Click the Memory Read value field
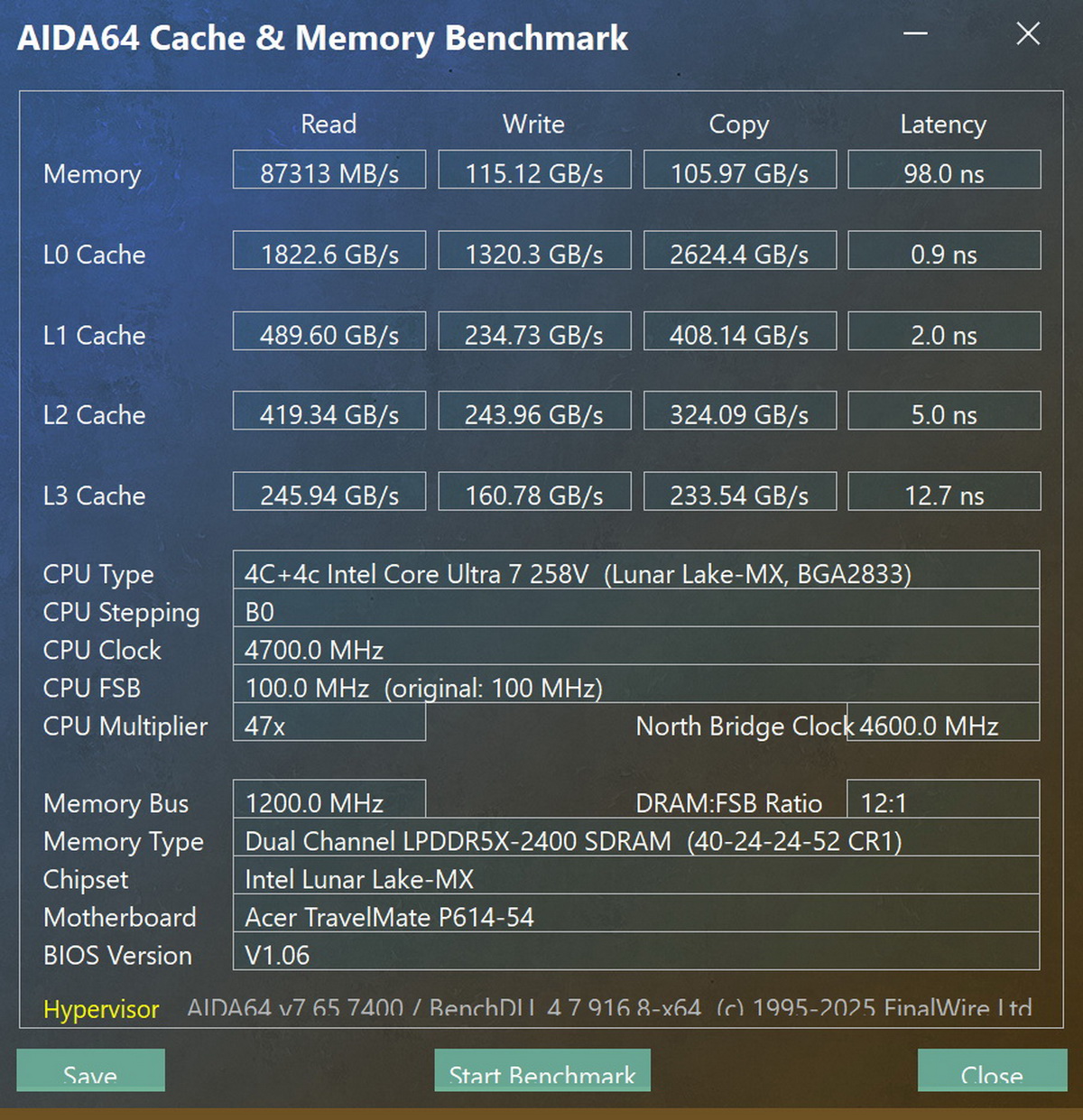Screen dimensions: 1083x1120 [329, 171]
